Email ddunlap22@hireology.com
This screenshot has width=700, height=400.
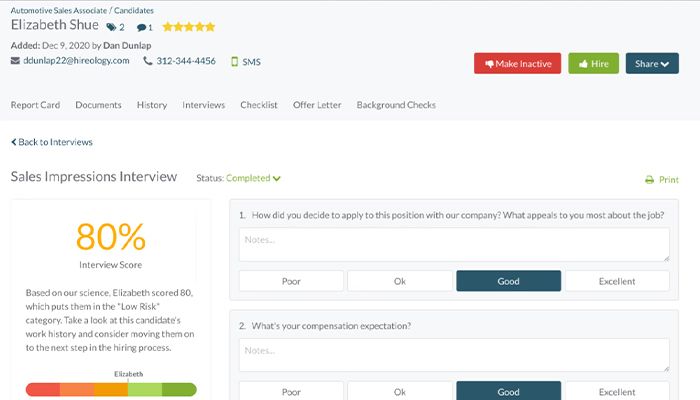[x=76, y=61]
